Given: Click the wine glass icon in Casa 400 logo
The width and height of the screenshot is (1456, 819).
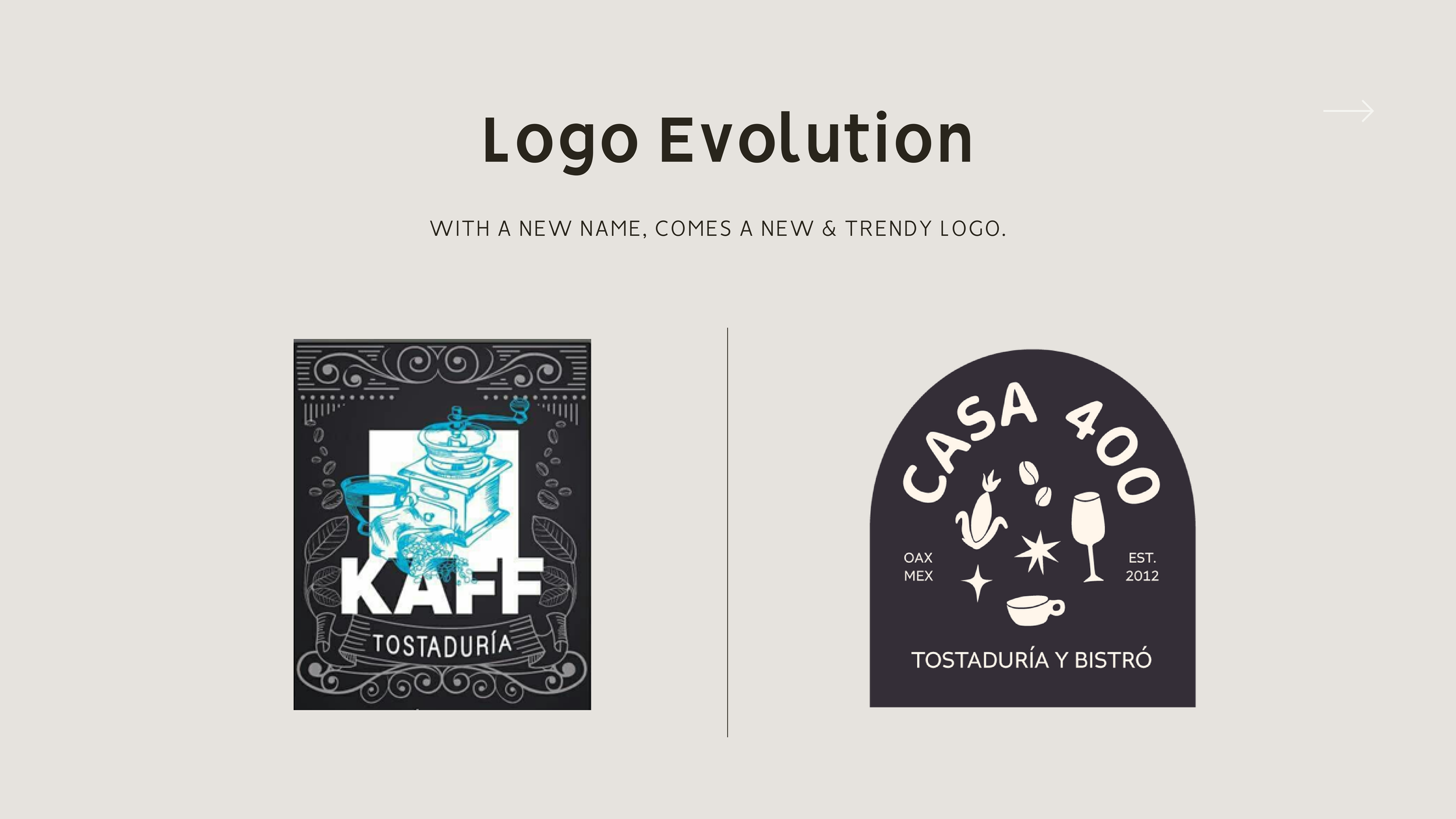Looking at the screenshot, I should (x=1088, y=536).
